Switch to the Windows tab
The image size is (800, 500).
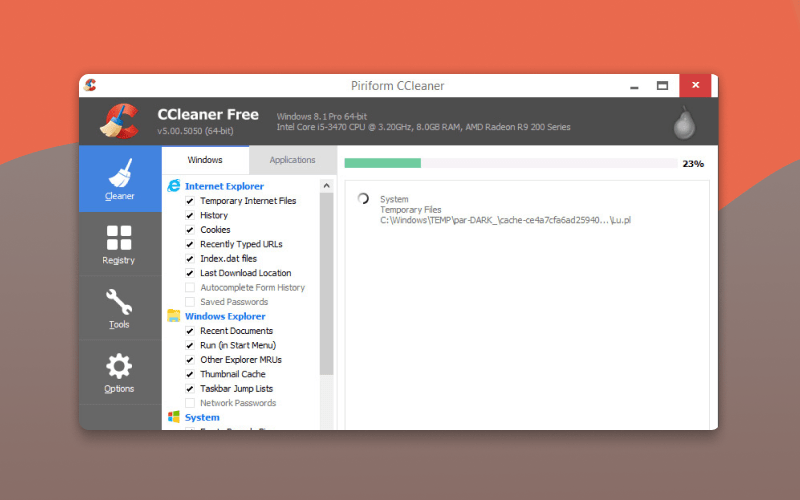click(205, 160)
